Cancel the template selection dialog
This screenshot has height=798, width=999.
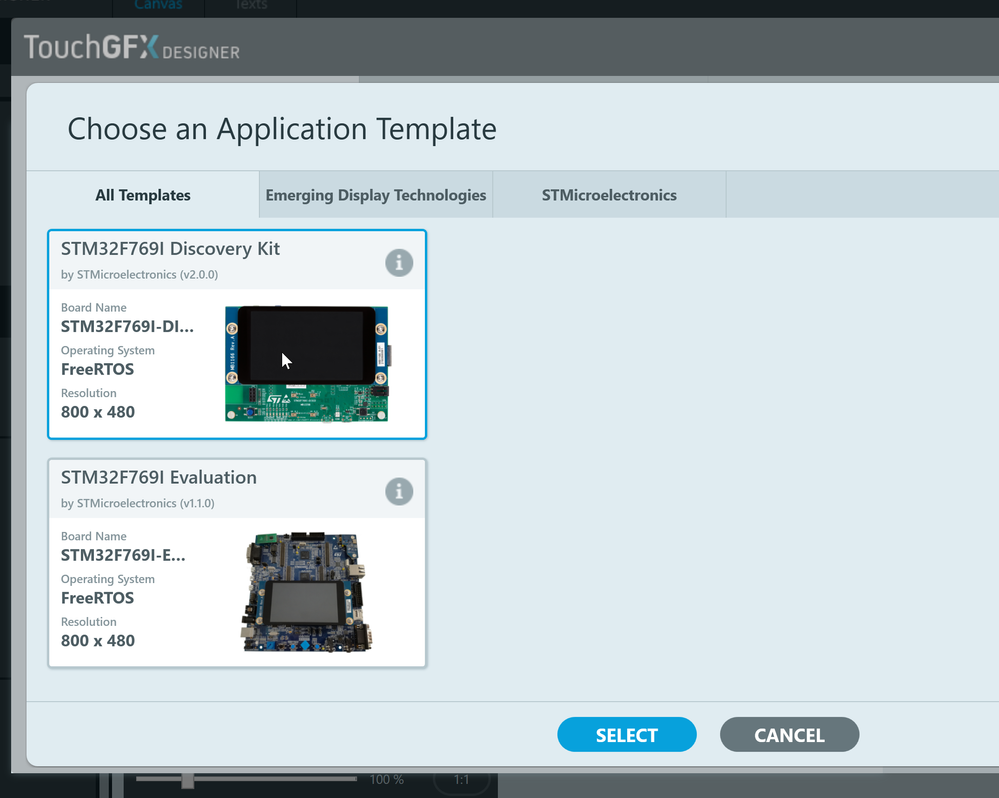click(789, 734)
